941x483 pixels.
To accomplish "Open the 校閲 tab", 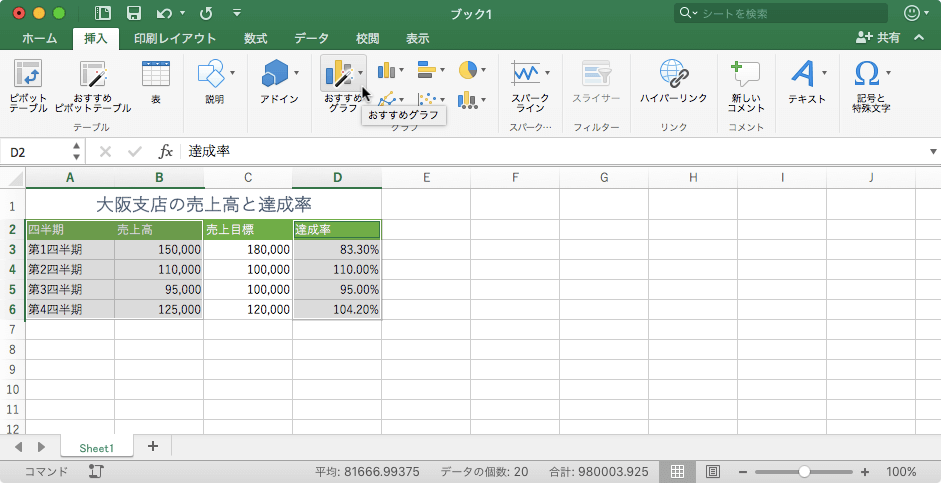I will (x=367, y=38).
